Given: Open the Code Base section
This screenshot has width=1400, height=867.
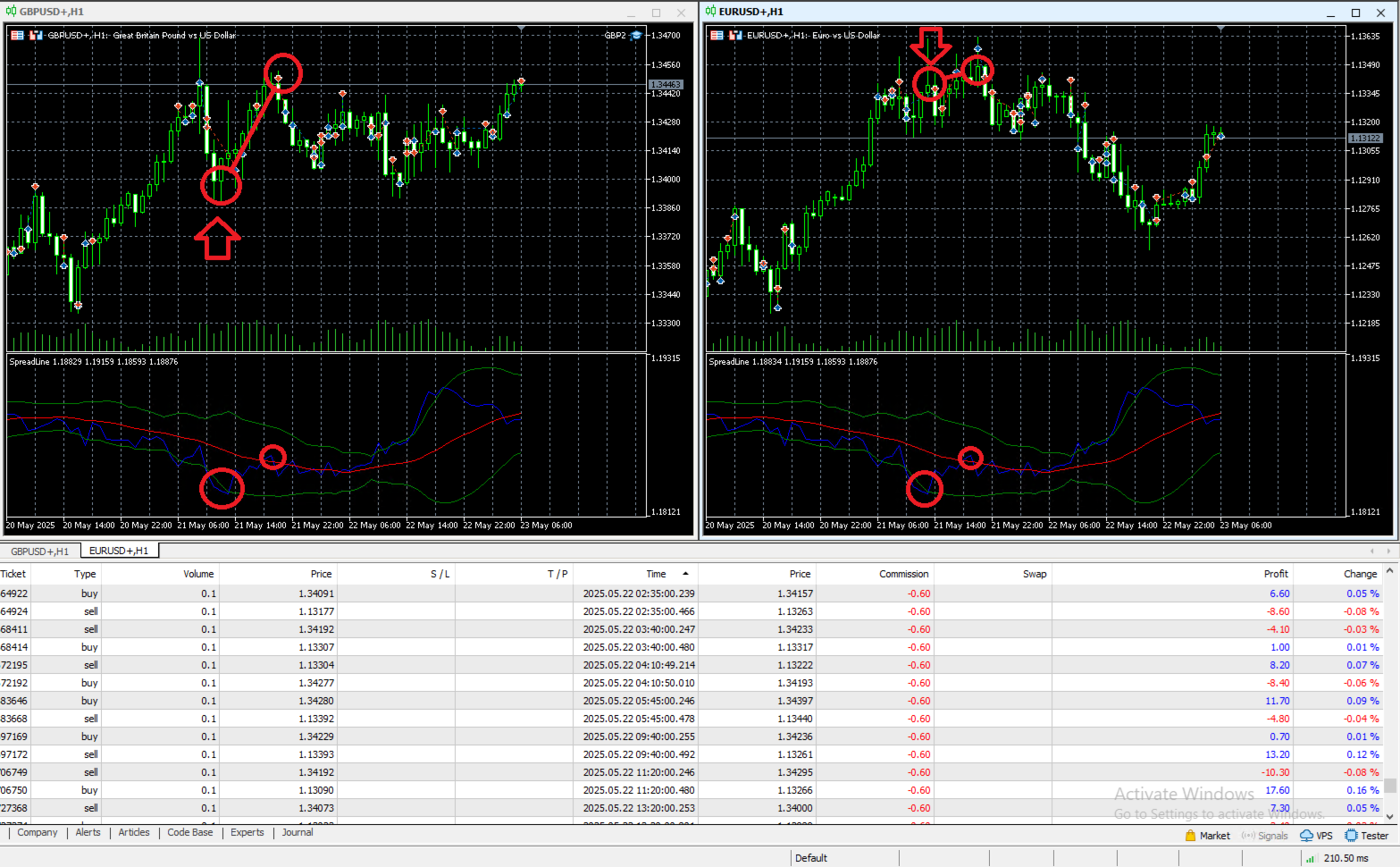Looking at the screenshot, I should pyautogui.click(x=189, y=832).
